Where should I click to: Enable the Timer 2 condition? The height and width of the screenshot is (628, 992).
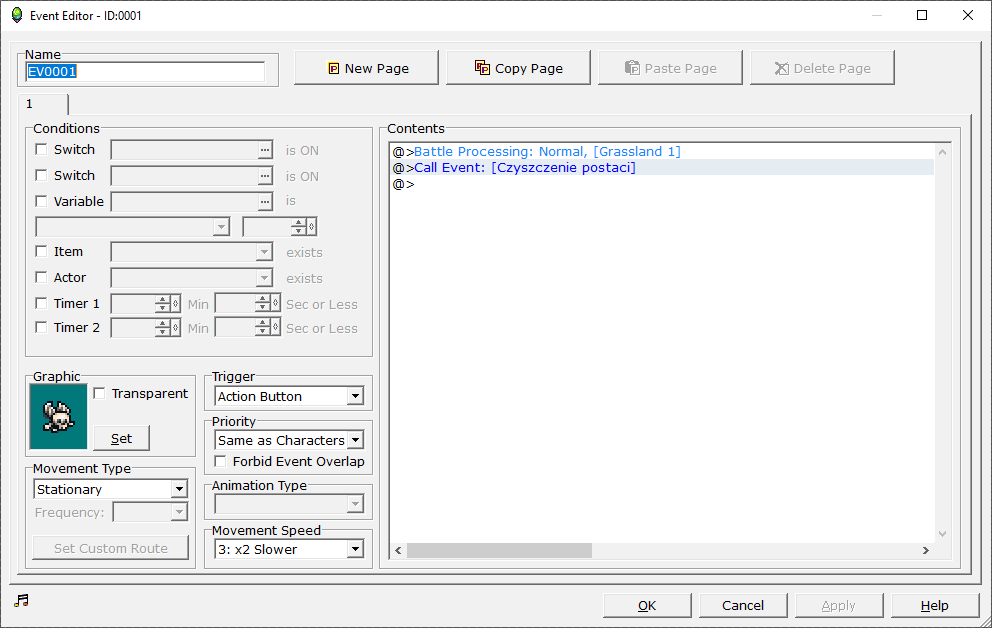pos(42,328)
